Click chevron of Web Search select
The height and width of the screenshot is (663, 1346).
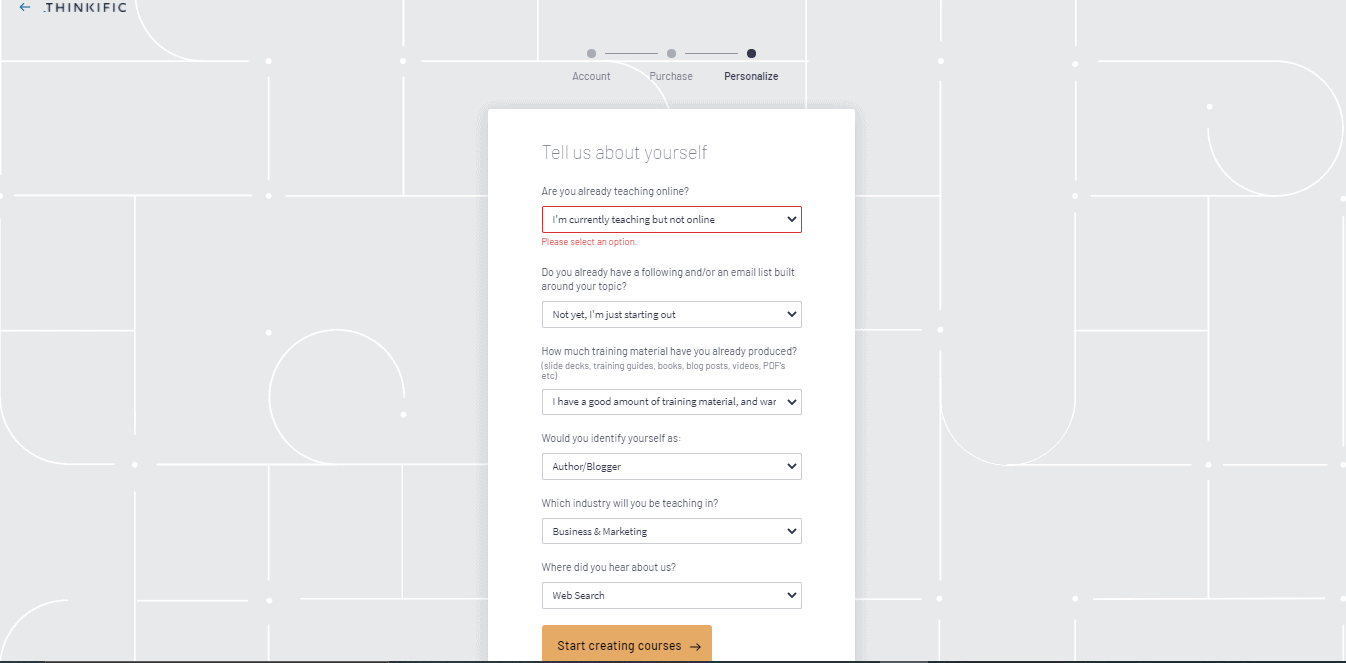pyautogui.click(x=792, y=595)
